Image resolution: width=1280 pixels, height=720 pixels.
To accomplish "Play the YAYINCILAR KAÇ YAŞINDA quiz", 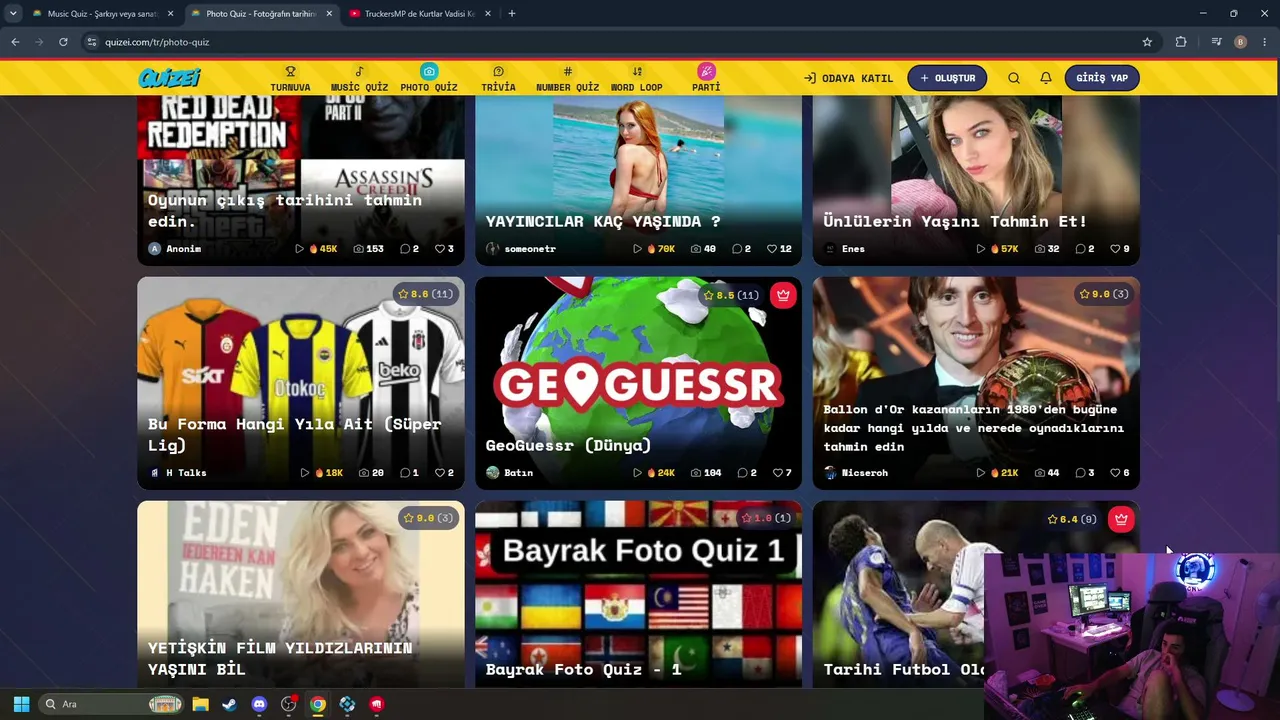I will click(x=637, y=249).
